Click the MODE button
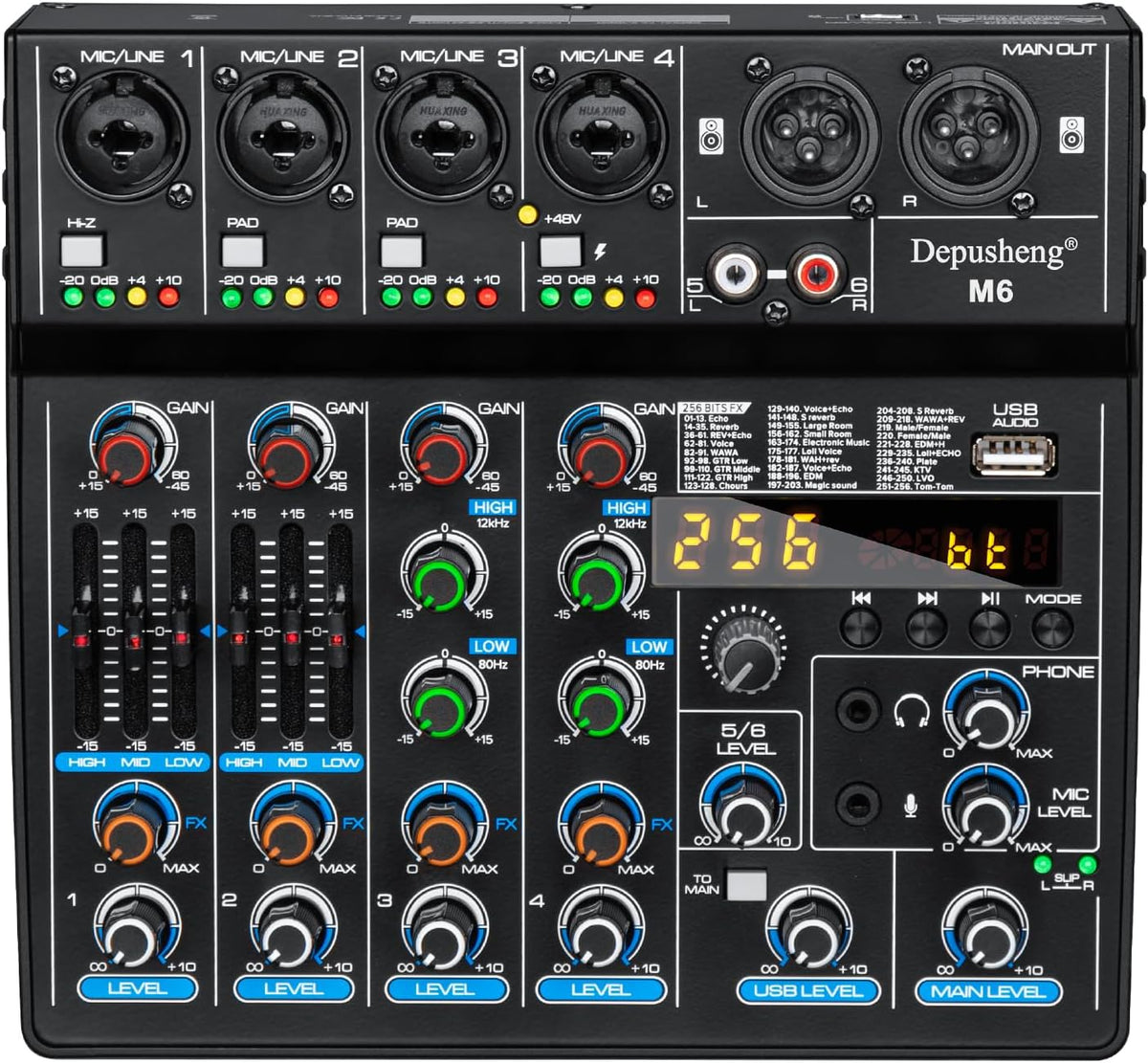Viewport: 1148px width, 1063px height. coord(1052,629)
